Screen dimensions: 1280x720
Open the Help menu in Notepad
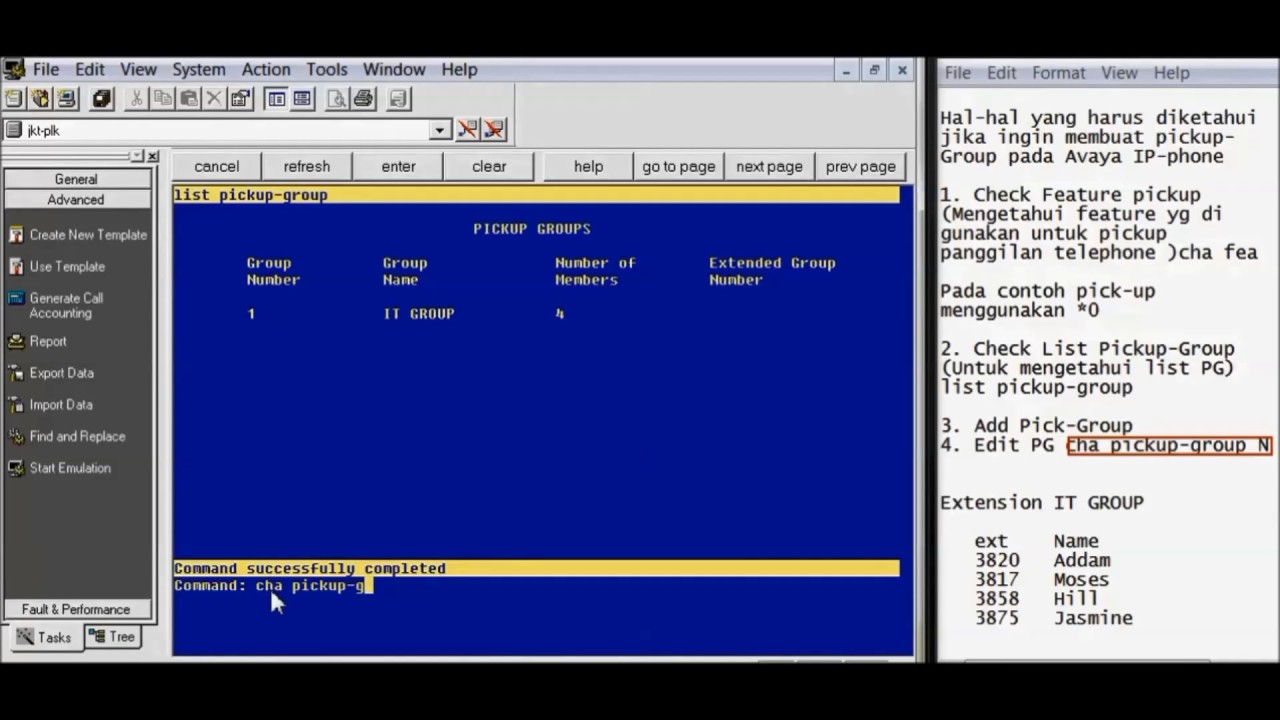(1171, 73)
